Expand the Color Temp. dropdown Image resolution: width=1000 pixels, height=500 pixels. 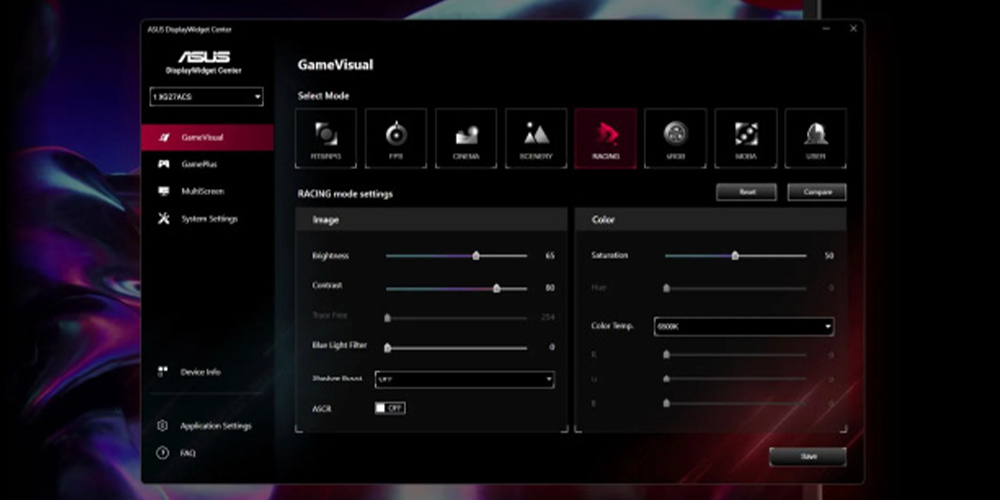[x=744, y=327]
